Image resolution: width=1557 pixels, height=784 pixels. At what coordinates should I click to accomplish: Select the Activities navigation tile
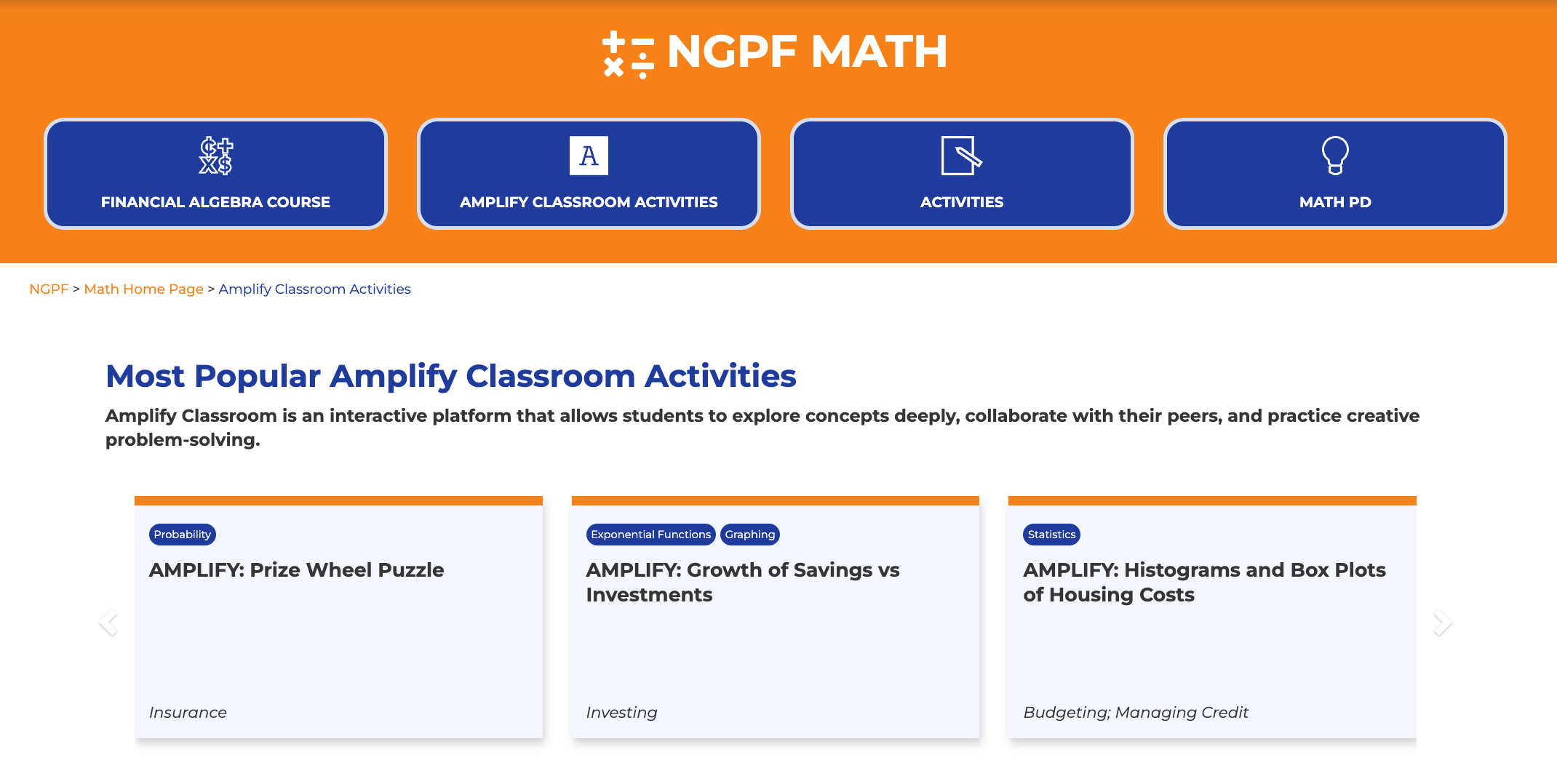[x=961, y=201]
